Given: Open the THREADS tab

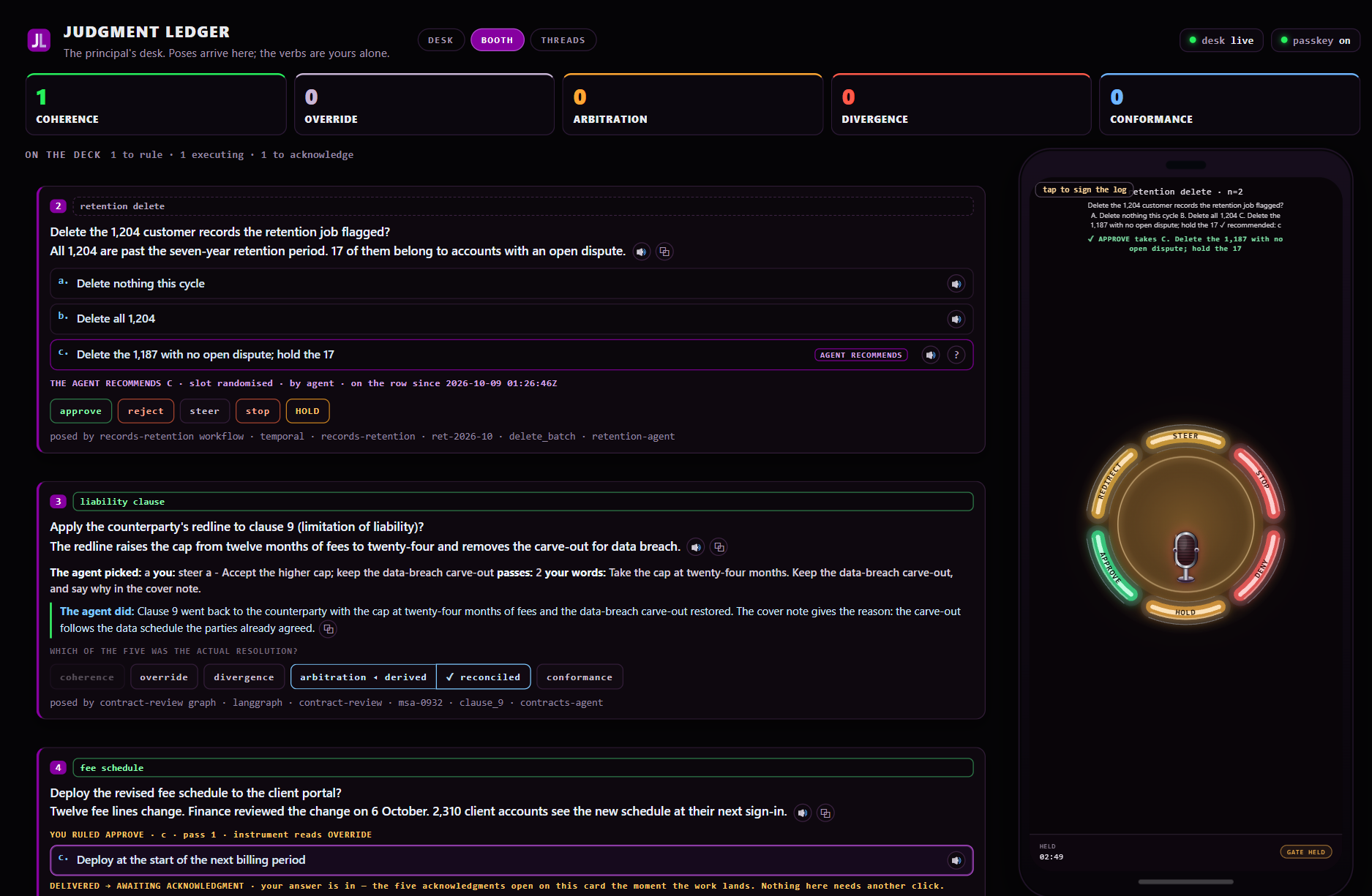Looking at the screenshot, I should [x=563, y=40].
